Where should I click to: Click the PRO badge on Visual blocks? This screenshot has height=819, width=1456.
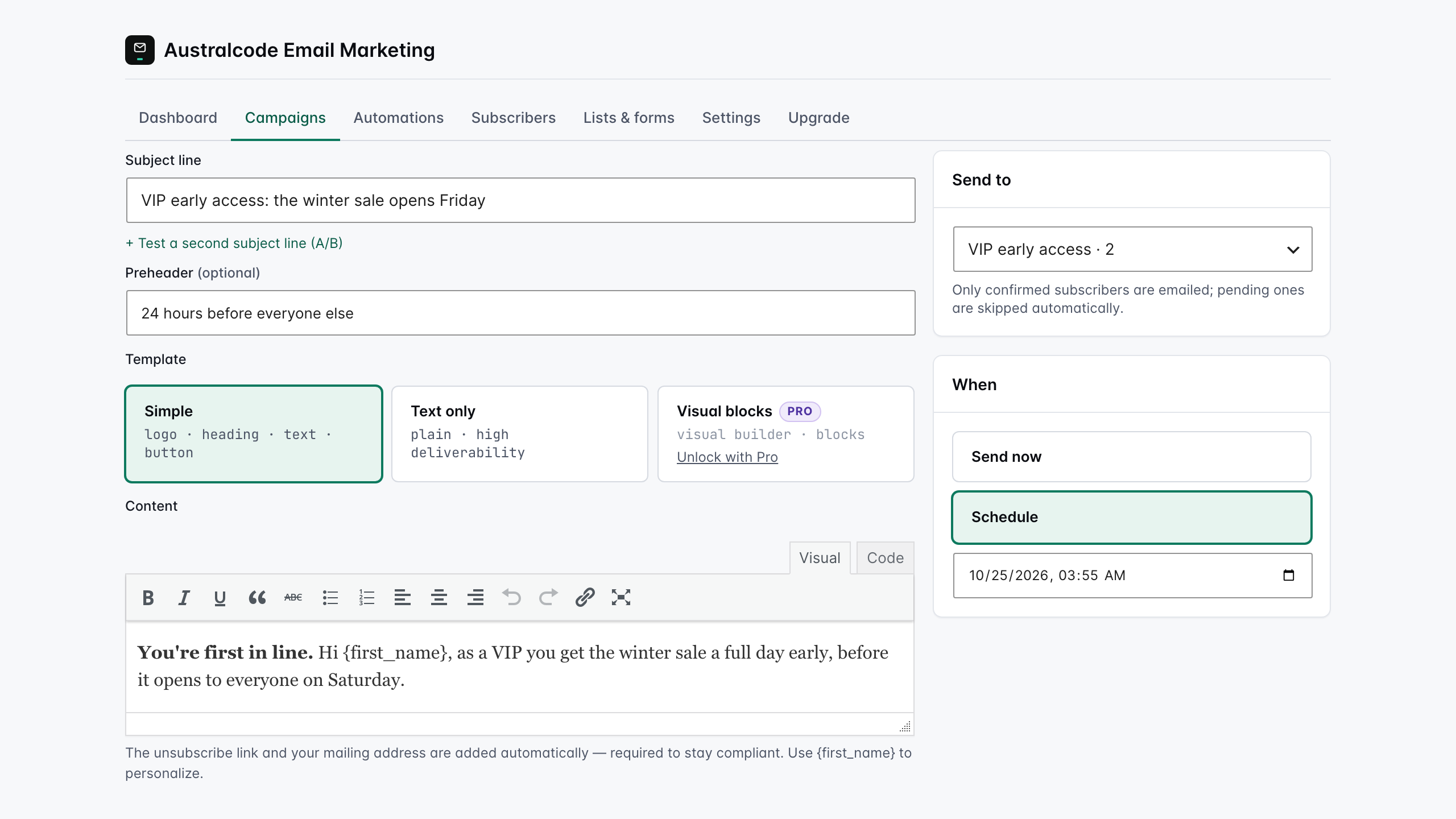pos(800,411)
